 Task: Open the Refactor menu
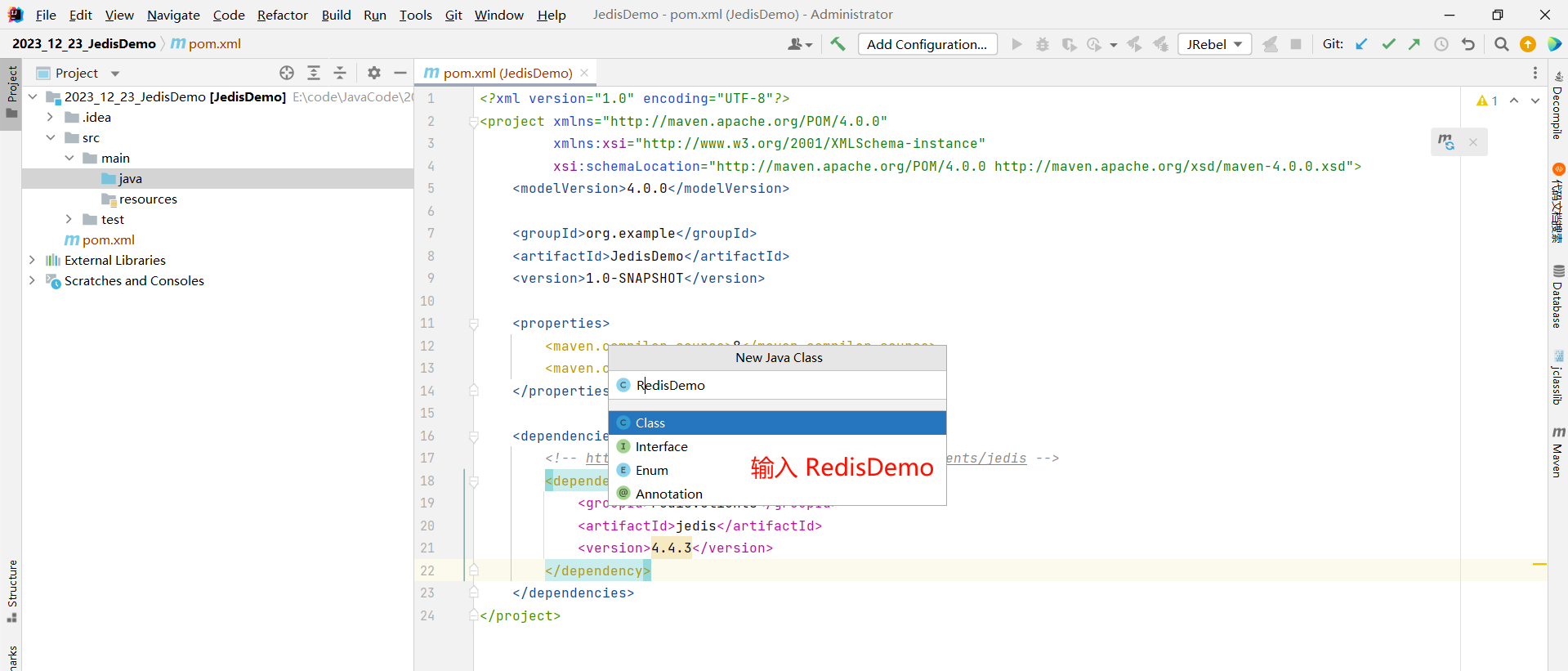click(x=283, y=15)
